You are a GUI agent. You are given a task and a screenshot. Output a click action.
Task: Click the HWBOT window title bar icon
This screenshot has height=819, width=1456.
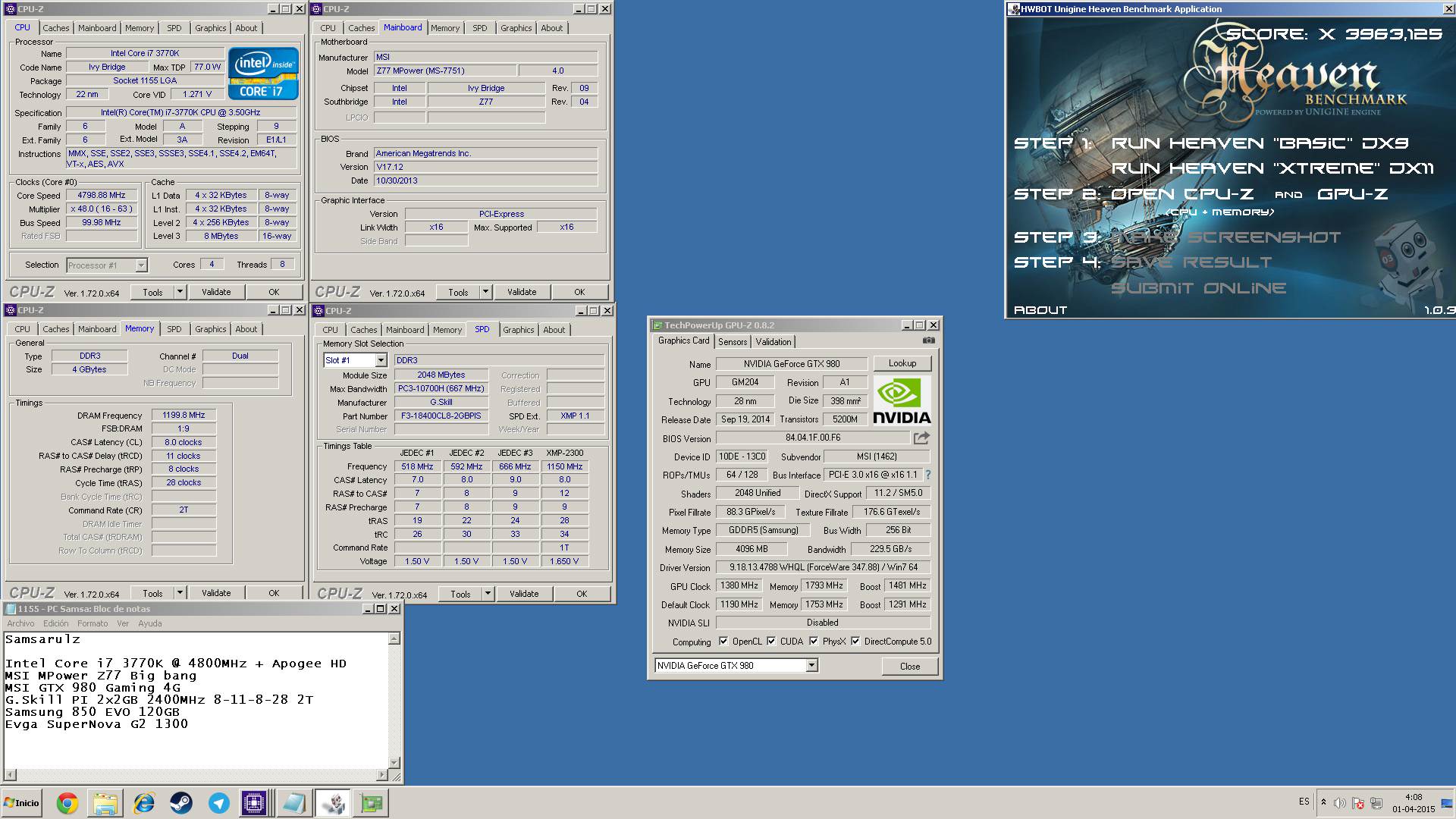pyautogui.click(x=1014, y=9)
